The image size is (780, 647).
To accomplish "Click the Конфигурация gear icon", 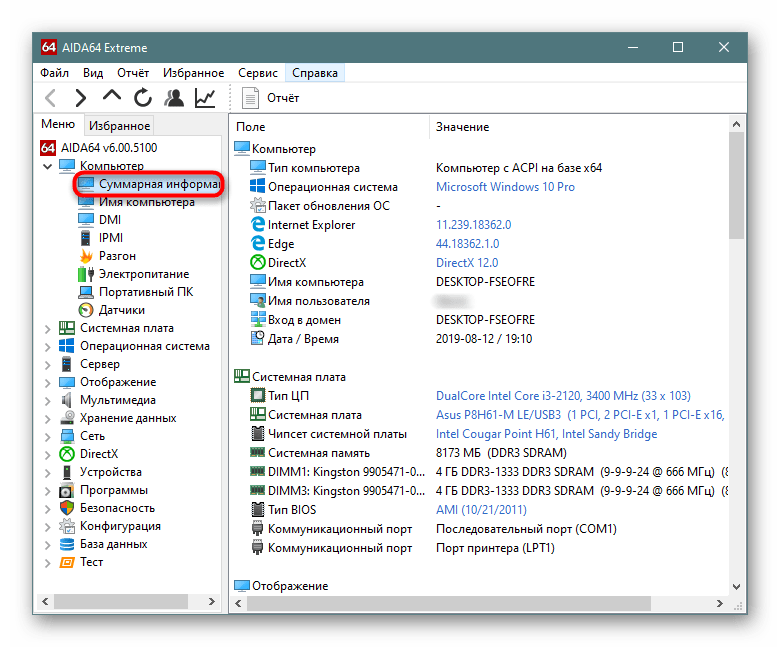I will tap(67, 526).
